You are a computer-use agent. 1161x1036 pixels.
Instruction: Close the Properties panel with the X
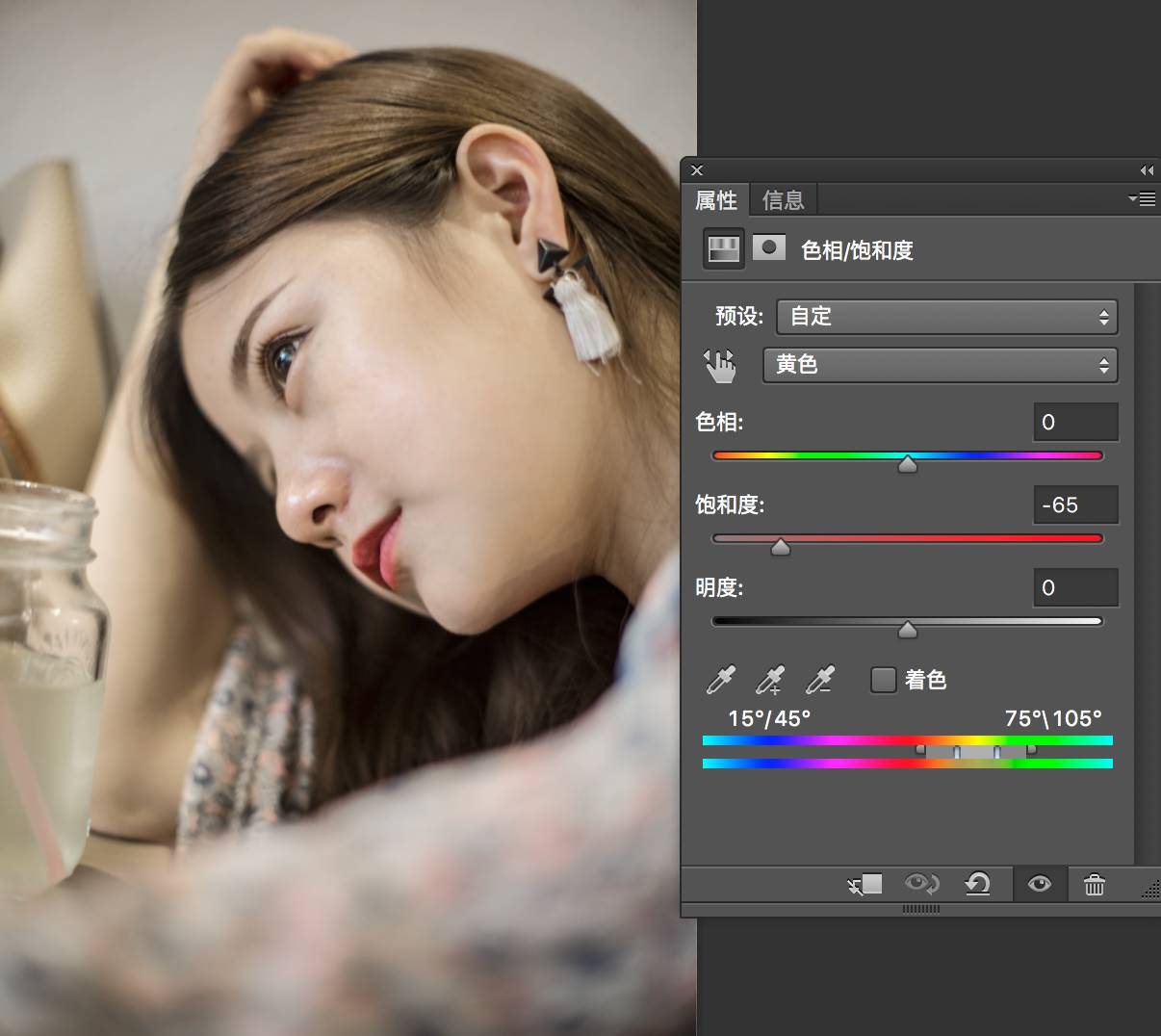click(x=697, y=170)
